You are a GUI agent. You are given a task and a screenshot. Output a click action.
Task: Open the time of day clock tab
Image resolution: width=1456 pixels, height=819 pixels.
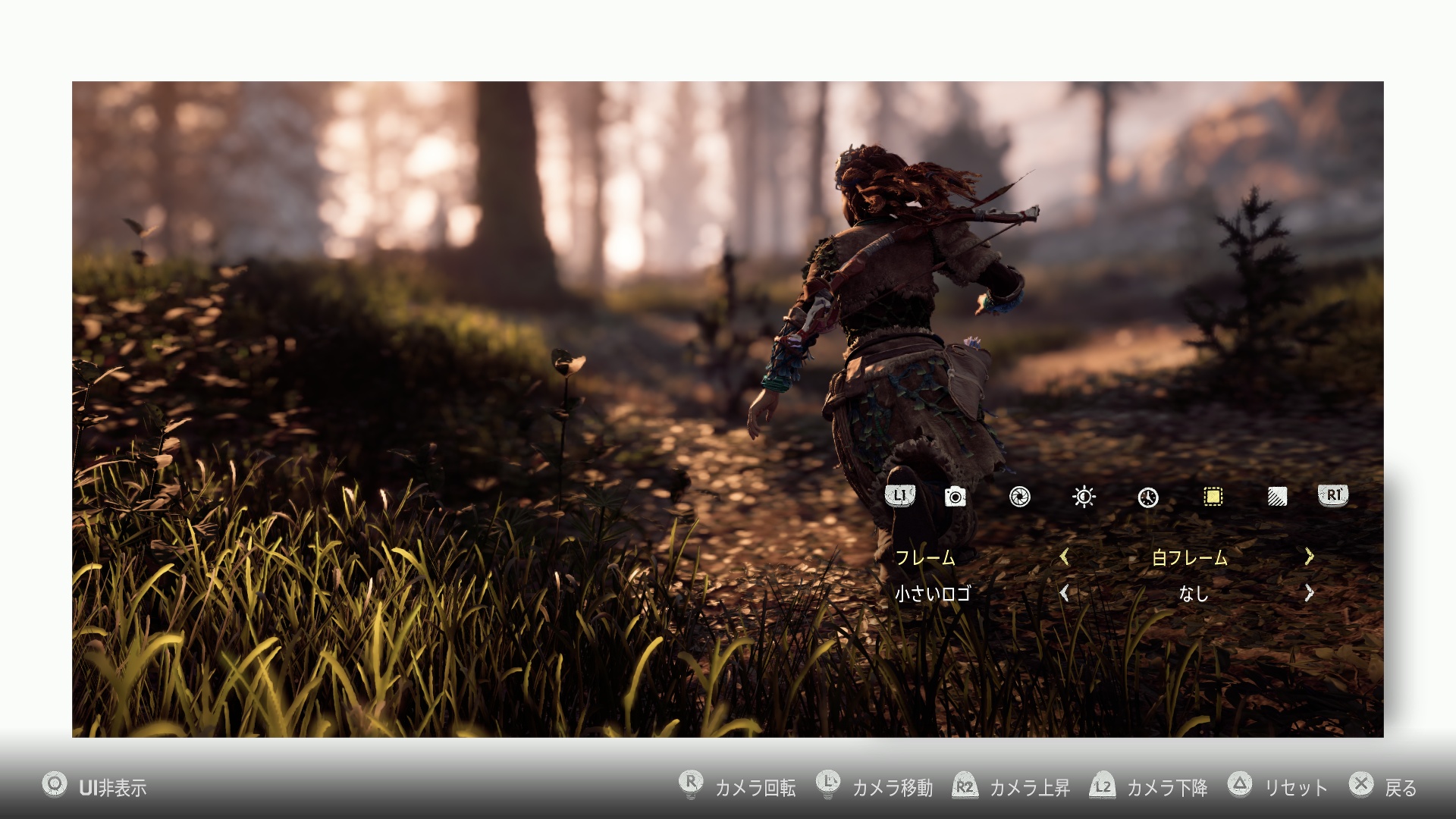(x=1148, y=497)
